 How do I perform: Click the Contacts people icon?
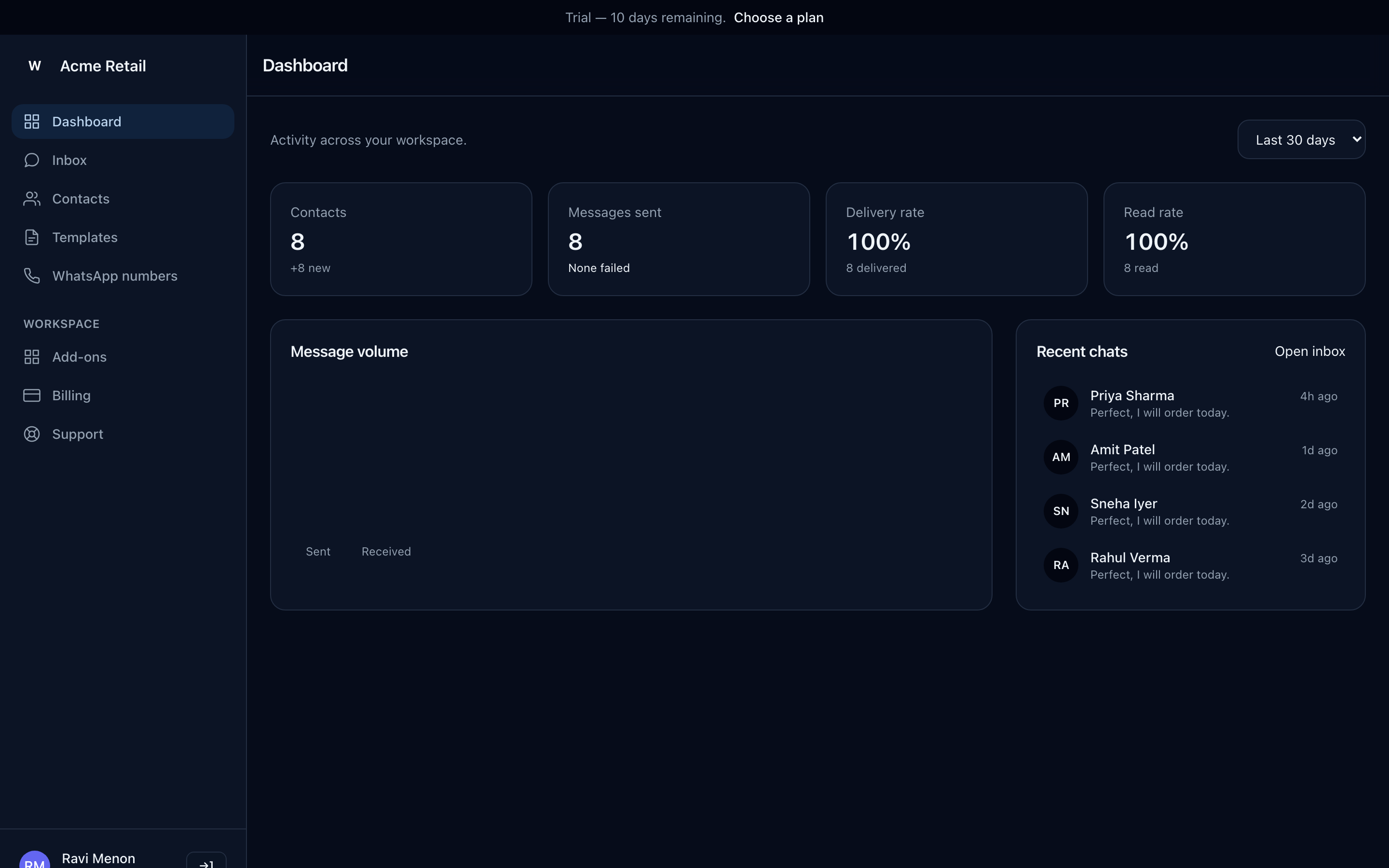tap(31, 199)
